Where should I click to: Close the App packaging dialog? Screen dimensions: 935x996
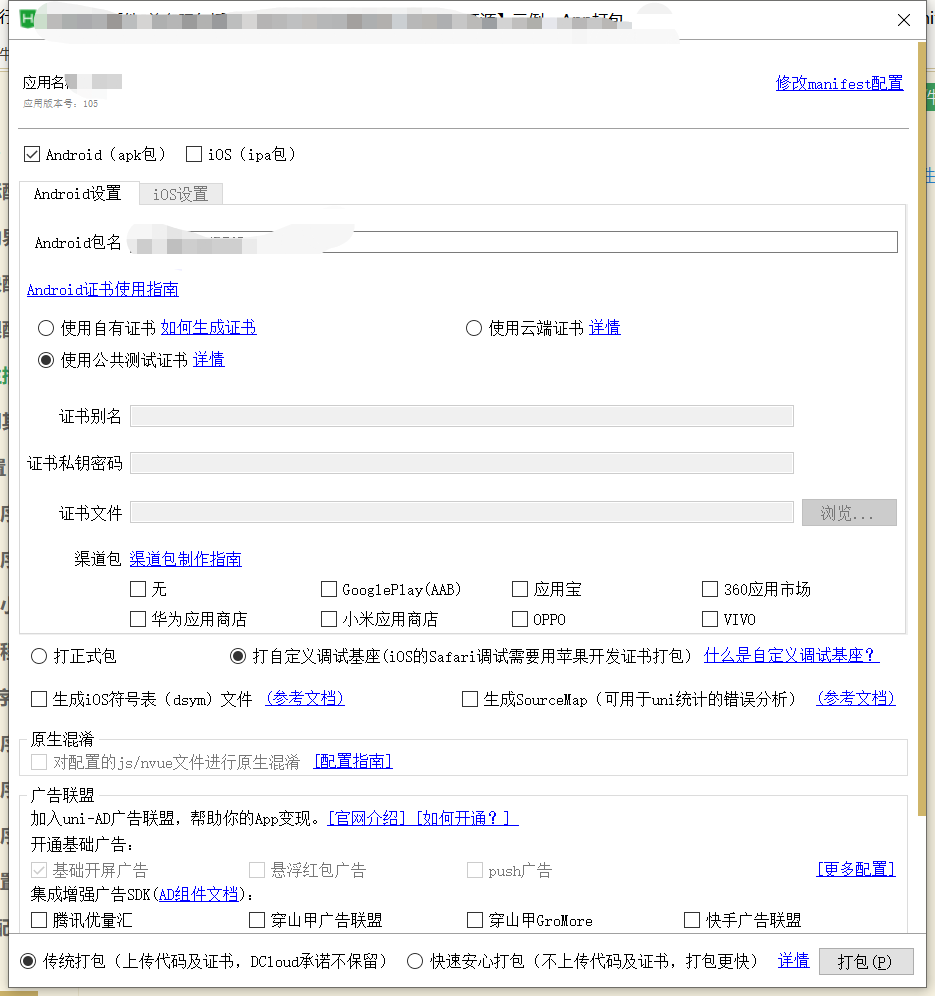tap(903, 20)
